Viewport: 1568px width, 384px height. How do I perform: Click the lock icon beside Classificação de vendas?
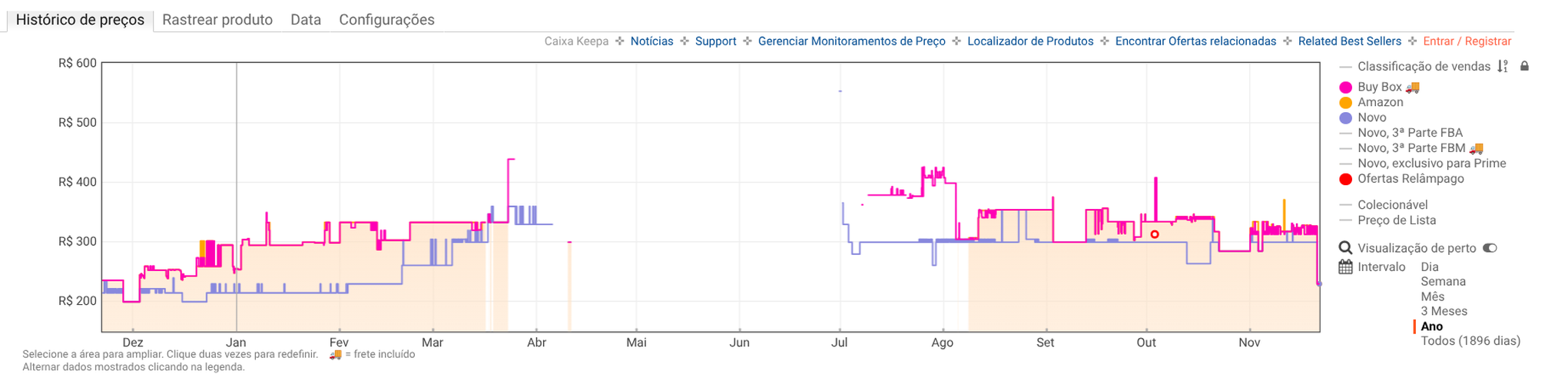[1524, 67]
